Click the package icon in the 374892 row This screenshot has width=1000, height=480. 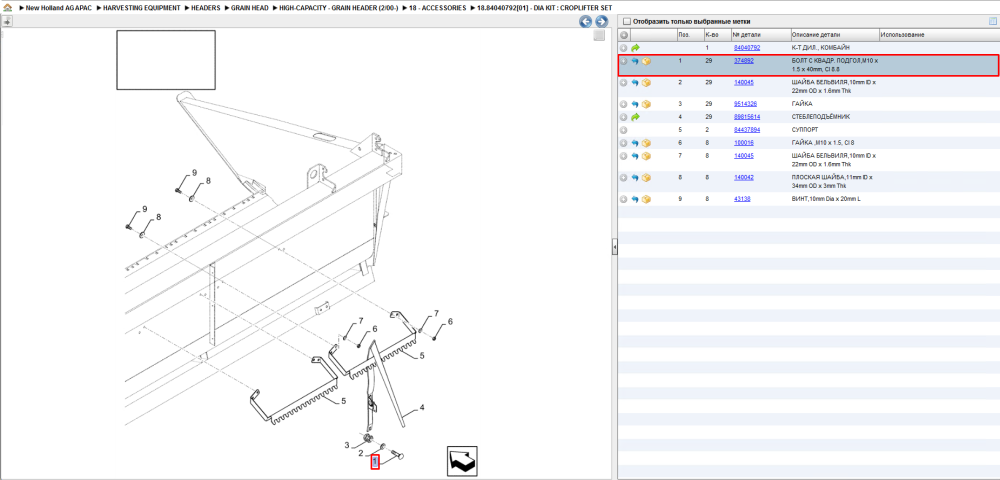[x=646, y=61]
